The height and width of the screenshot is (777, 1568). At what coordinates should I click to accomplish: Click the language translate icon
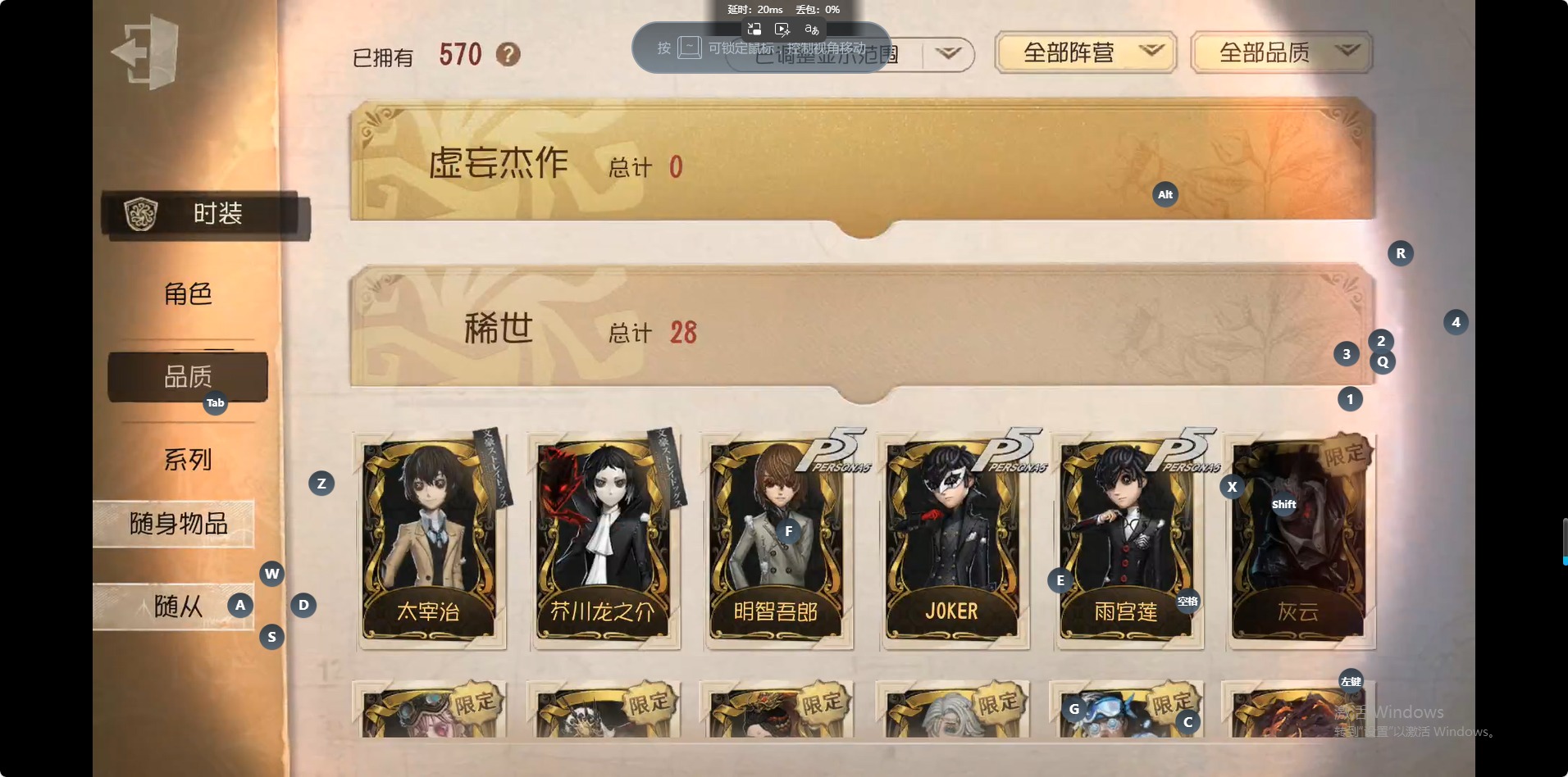pyautogui.click(x=811, y=30)
